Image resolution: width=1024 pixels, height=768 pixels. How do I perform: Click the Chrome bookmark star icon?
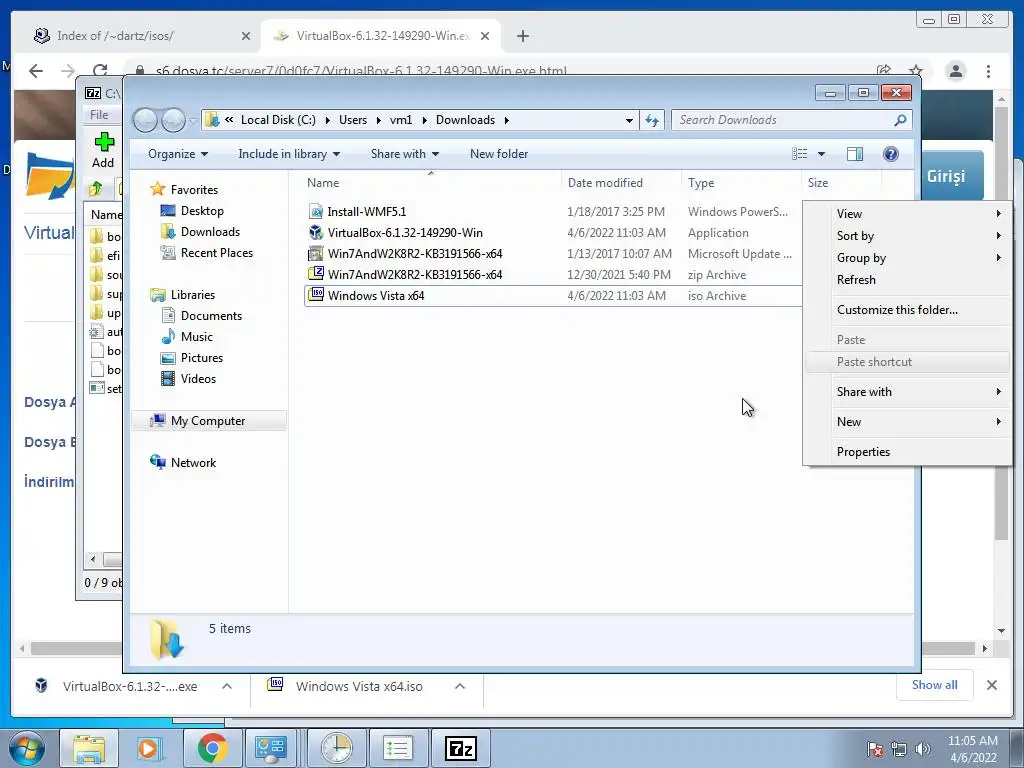916,71
